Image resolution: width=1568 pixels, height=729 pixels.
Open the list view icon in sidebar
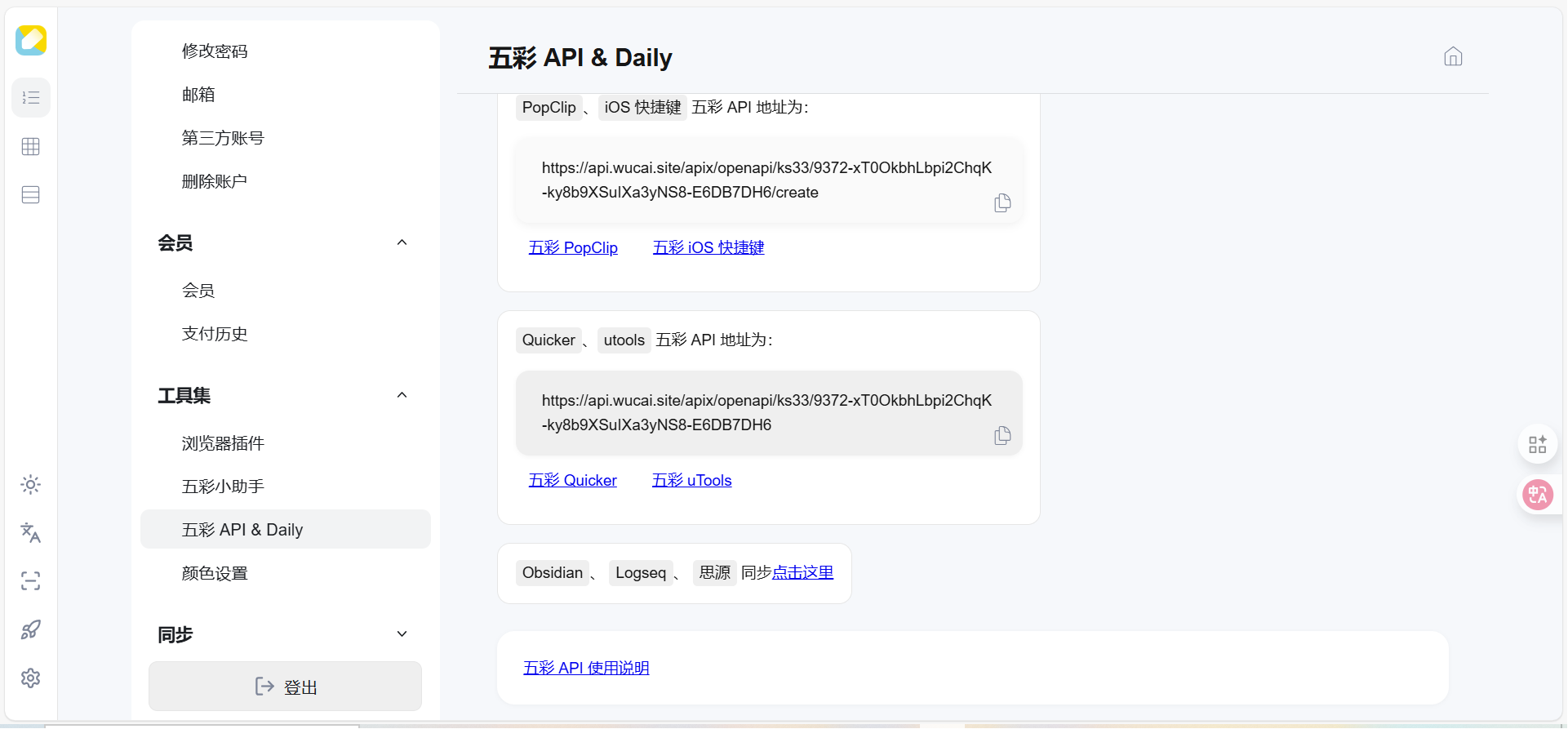coord(31,98)
